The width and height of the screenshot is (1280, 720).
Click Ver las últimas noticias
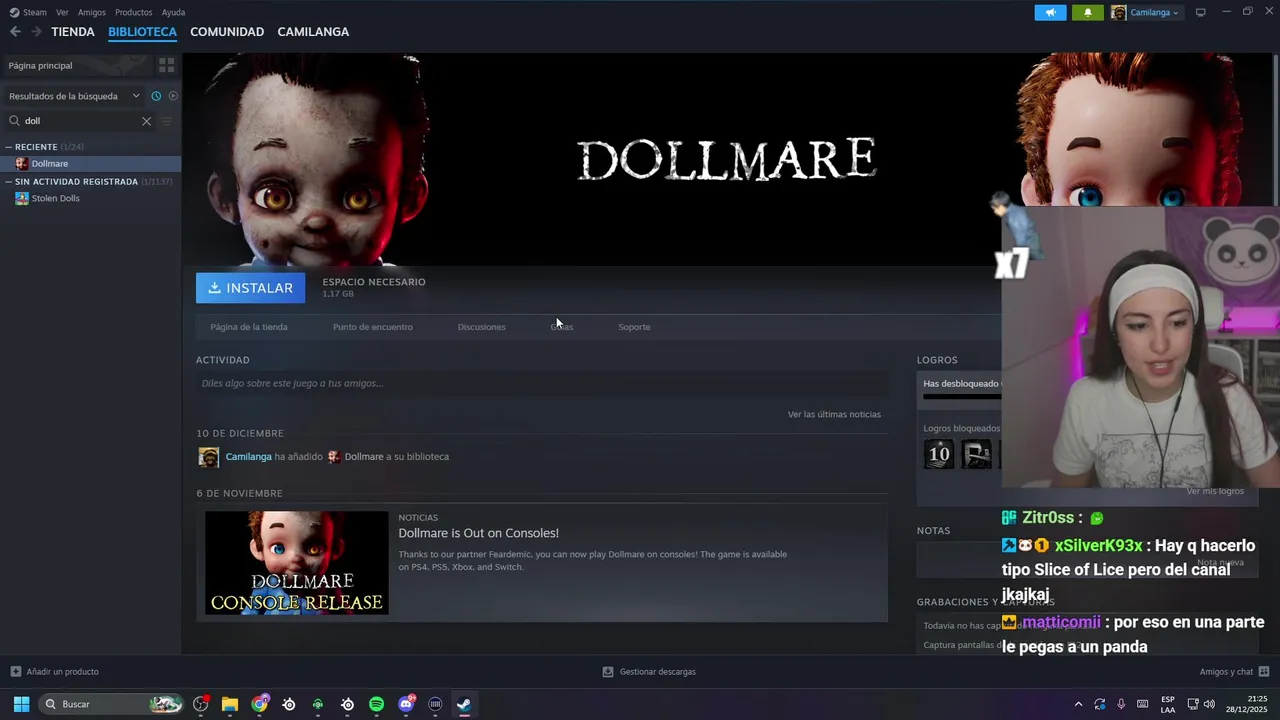coord(834,414)
